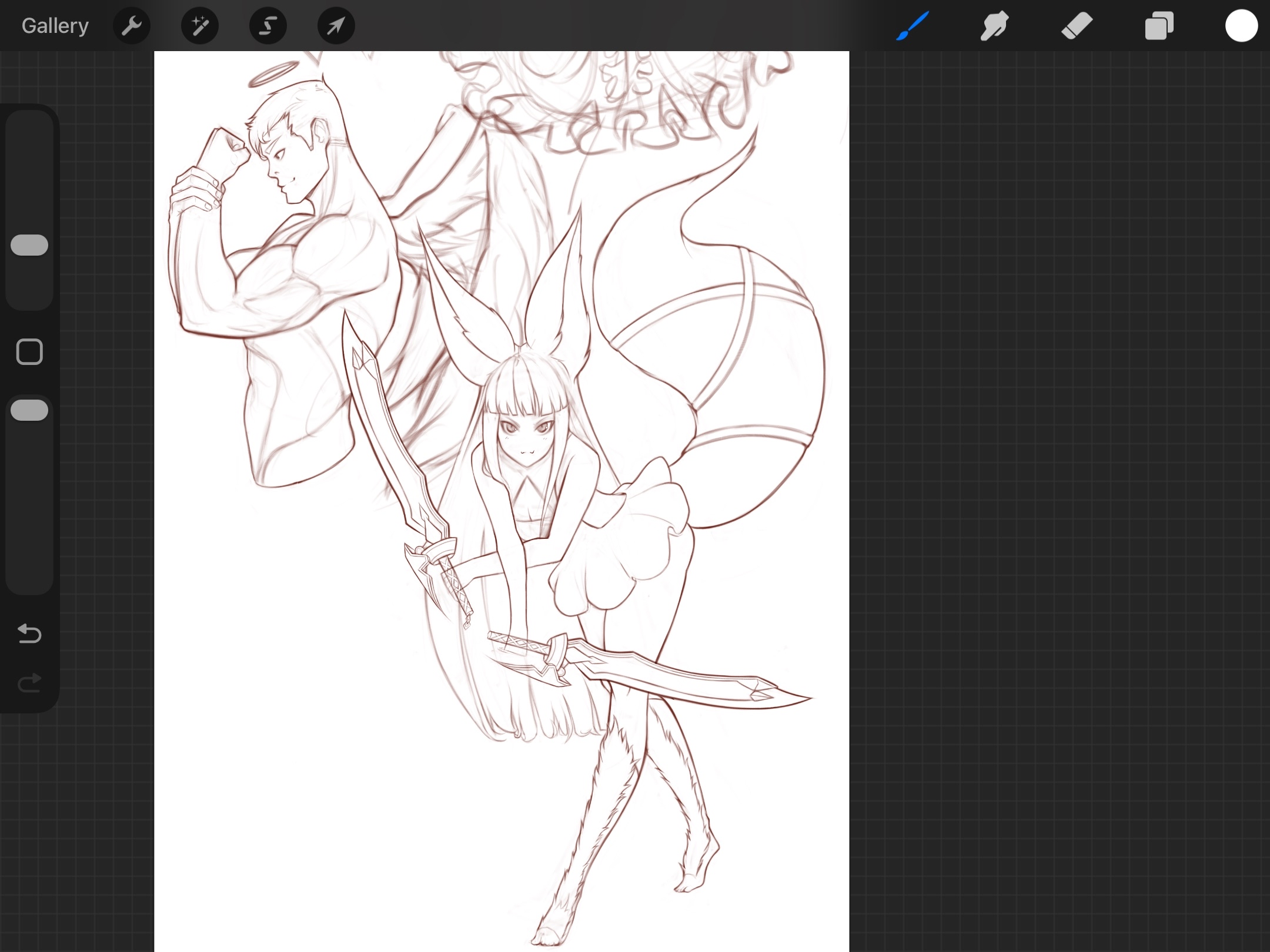This screenshot has height=952, width=1270.
Task: Select the Paint brush tool
Action: pyautogui.click(x=913, y=26)
